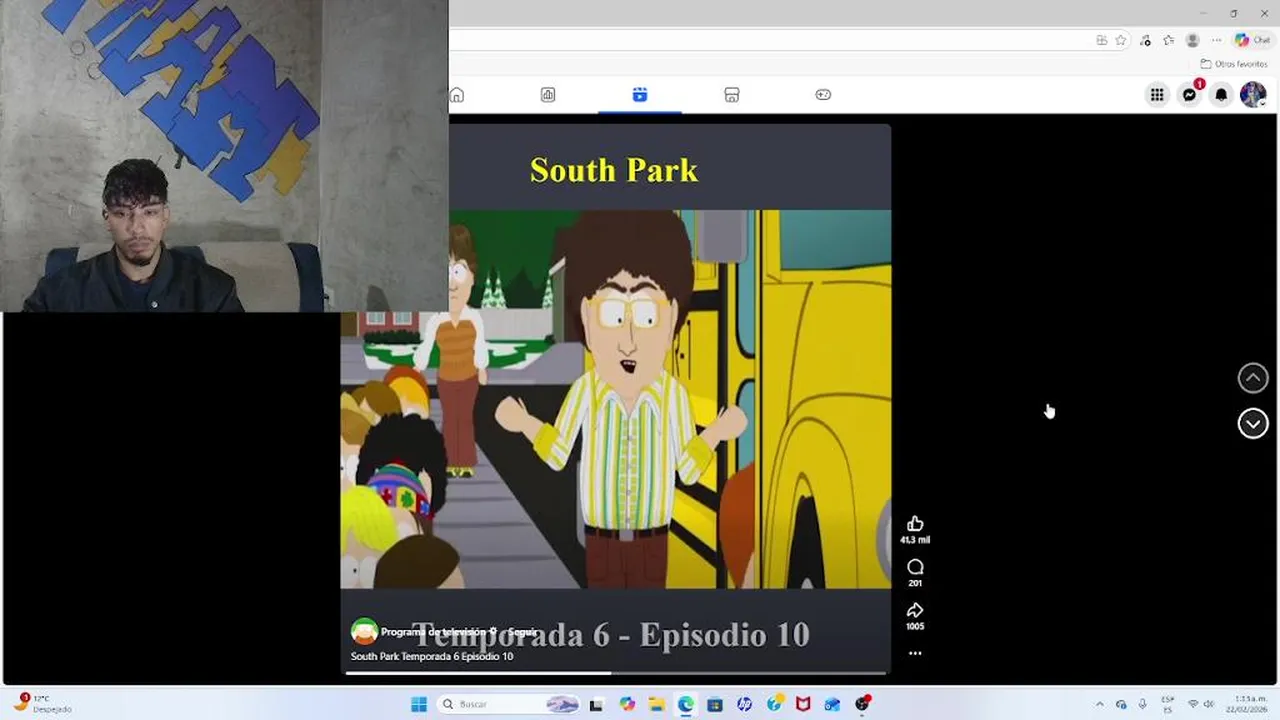Open the reel more options (three dots)
The height and width of the screenshot is (720, 1280).
click(915, 653)
